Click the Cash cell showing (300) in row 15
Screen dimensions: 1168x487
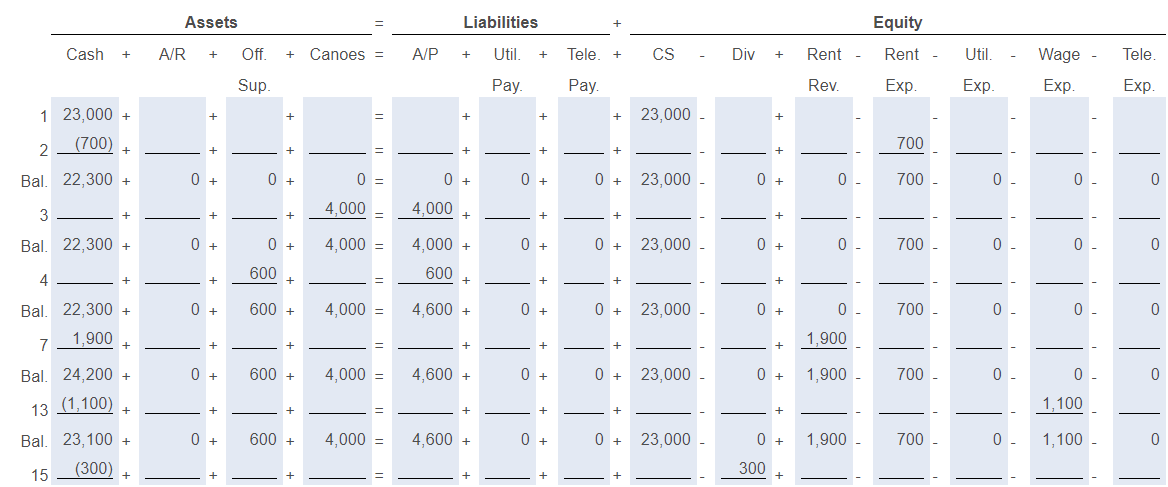[85, 468]
